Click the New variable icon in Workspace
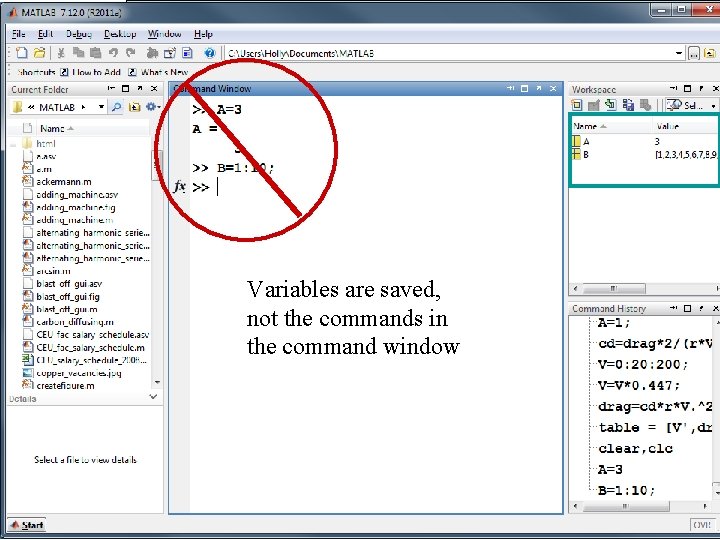Image resolution: width=720 pixels, height=540 pixels. (576, 105)
